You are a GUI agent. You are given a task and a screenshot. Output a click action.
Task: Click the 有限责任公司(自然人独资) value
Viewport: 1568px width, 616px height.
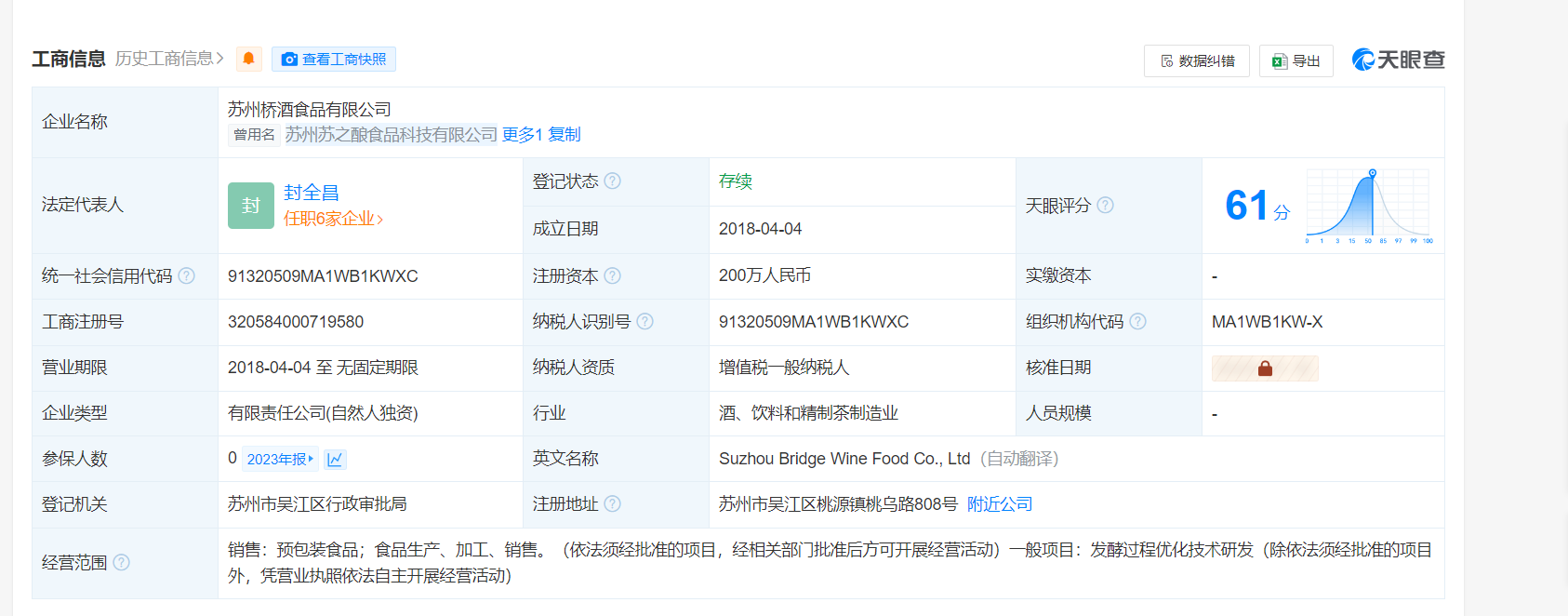pos(323,413)
